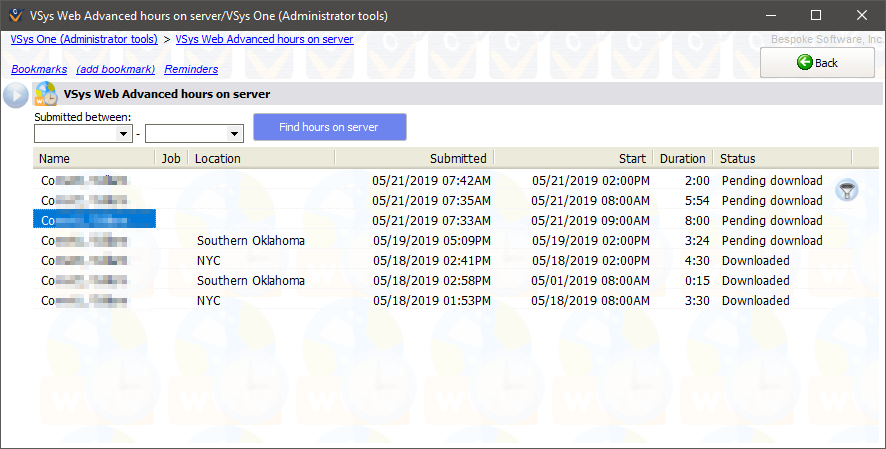The height and width of the screenshot is (449, 886).
Task: Open the Reminders link
Action: pos(191,69)
